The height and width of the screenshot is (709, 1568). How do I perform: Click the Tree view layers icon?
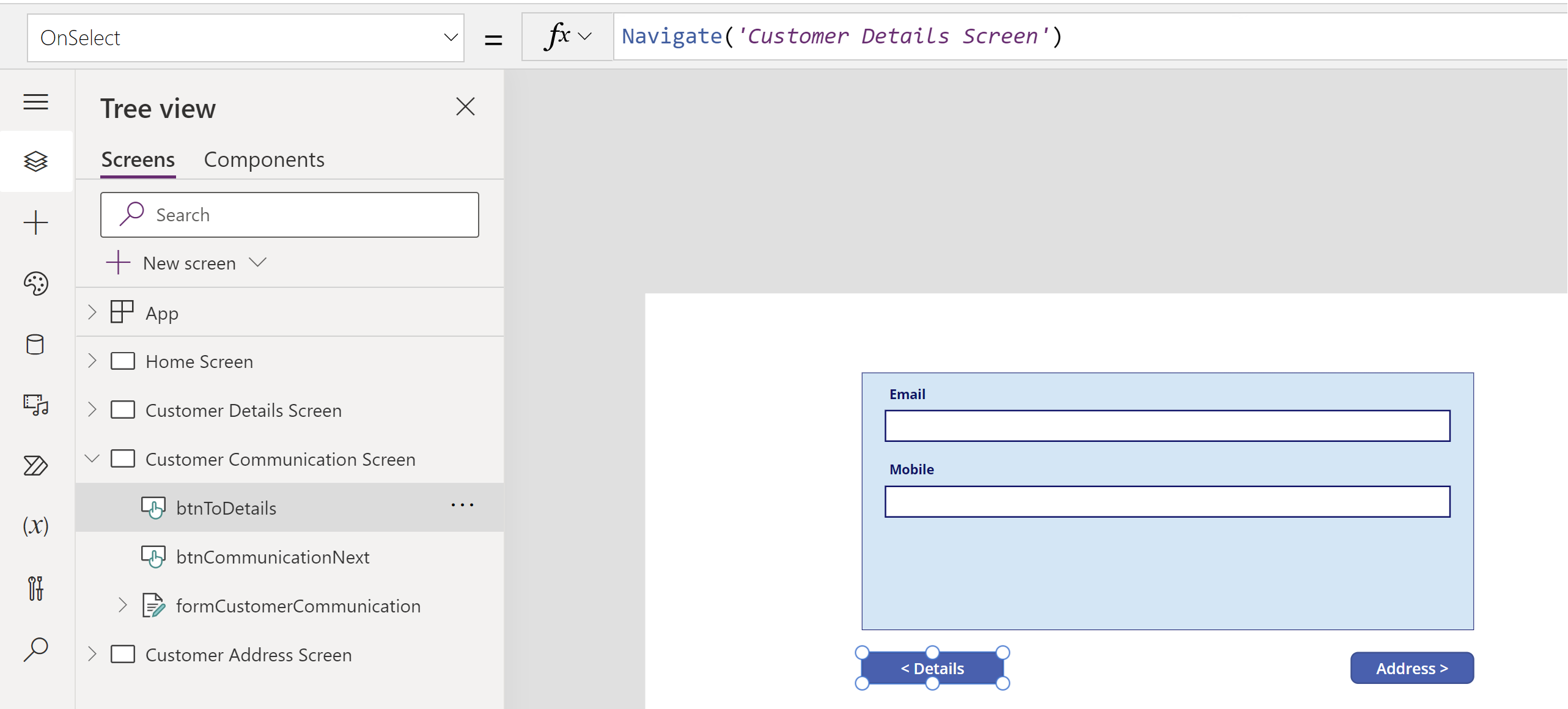coord(35,161)
